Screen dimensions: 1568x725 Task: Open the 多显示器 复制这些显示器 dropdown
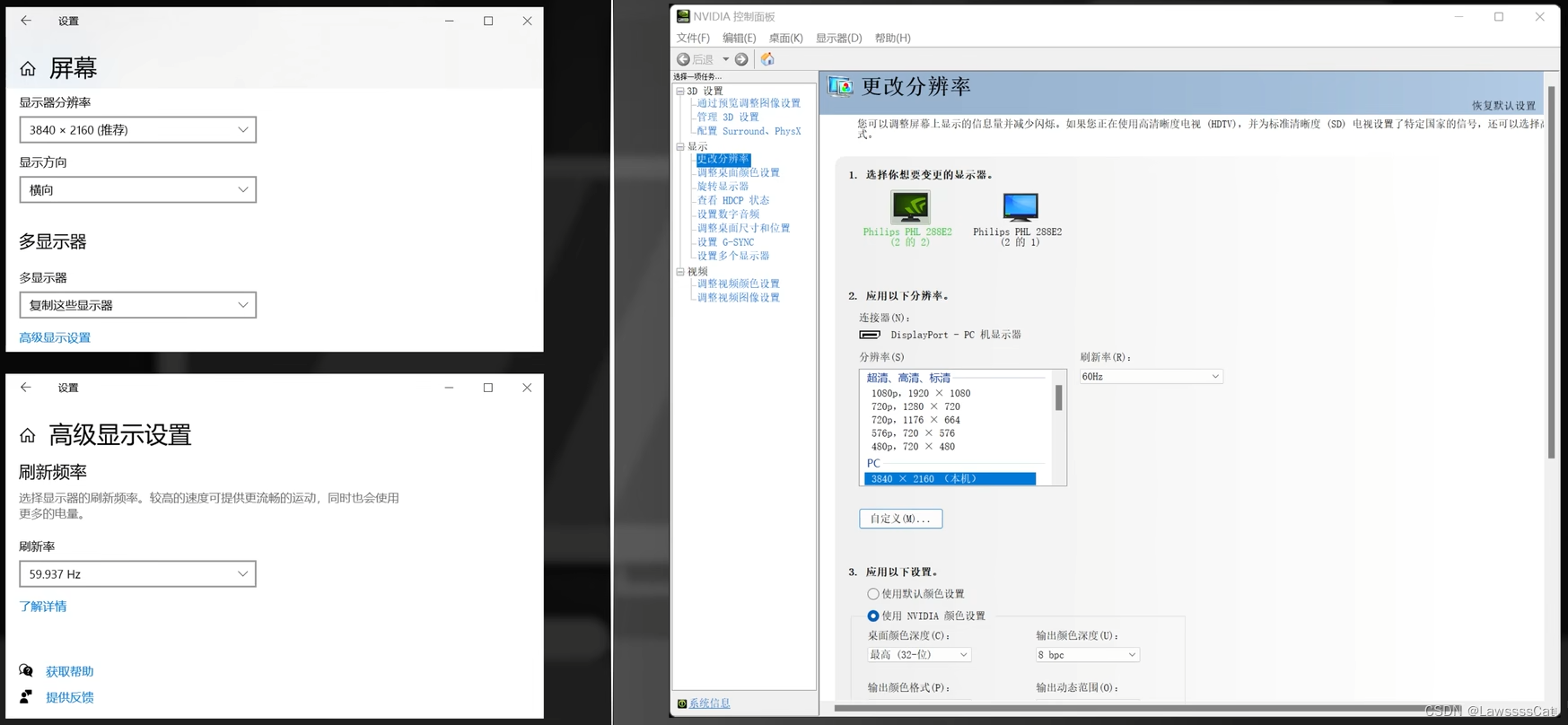pyautogui.click(x=137, y=305)
